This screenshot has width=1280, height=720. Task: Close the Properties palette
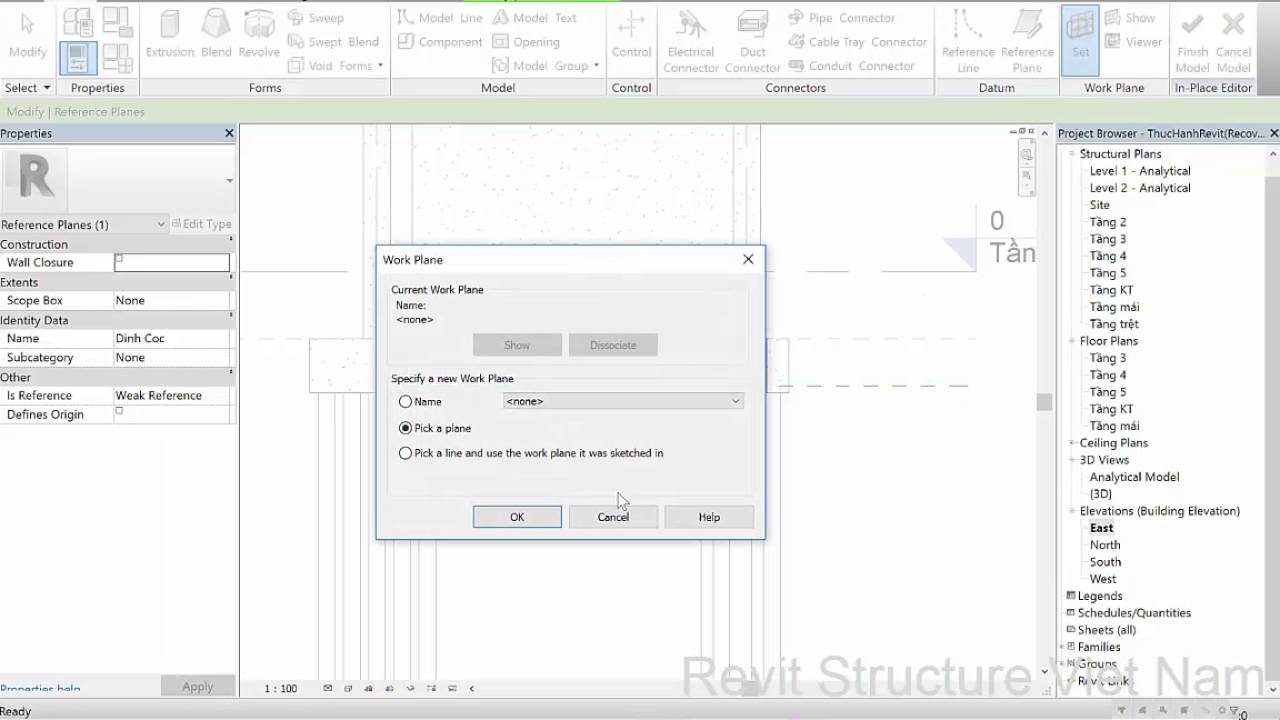[229, 133]
